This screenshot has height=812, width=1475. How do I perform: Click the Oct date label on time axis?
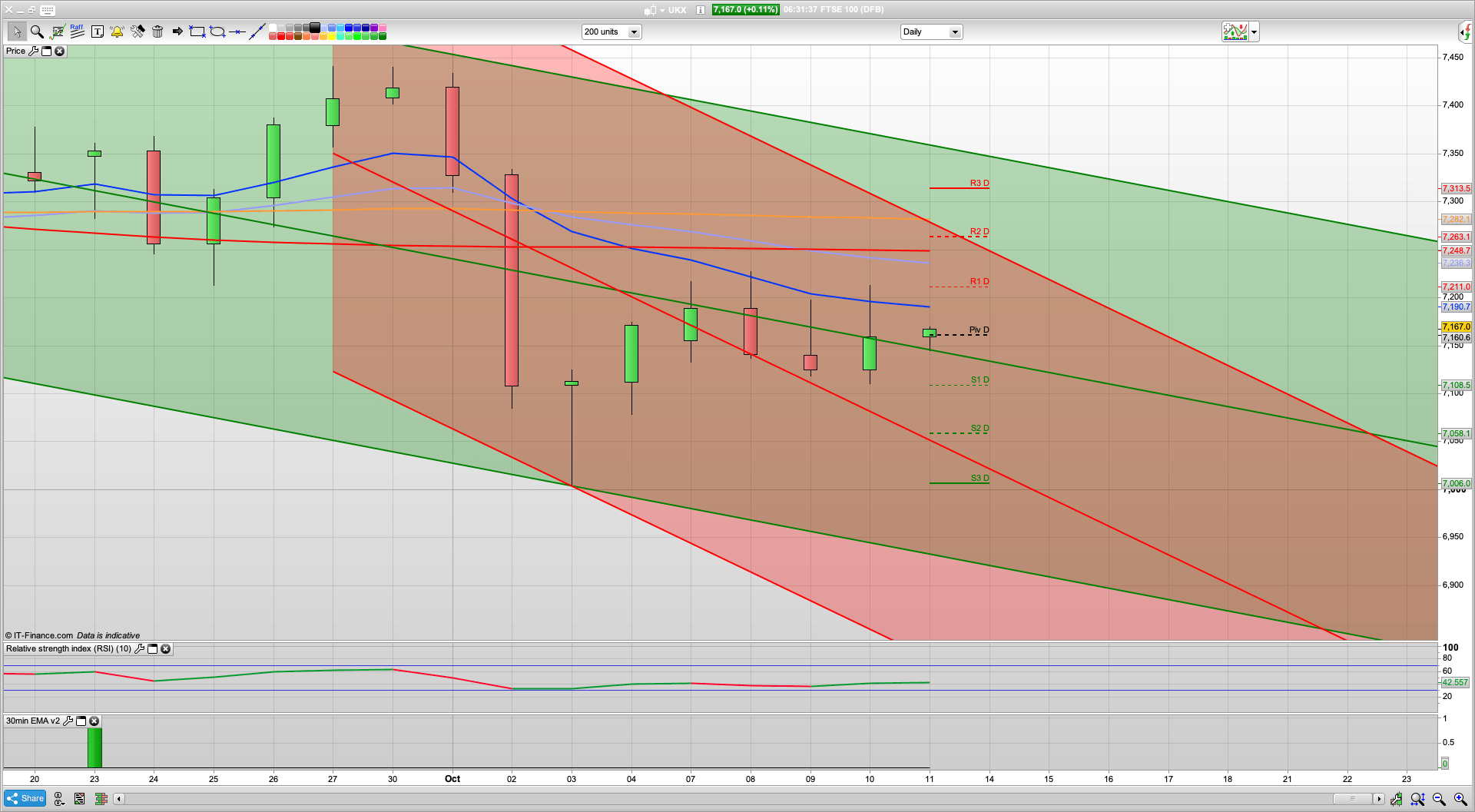click(452, 778)
